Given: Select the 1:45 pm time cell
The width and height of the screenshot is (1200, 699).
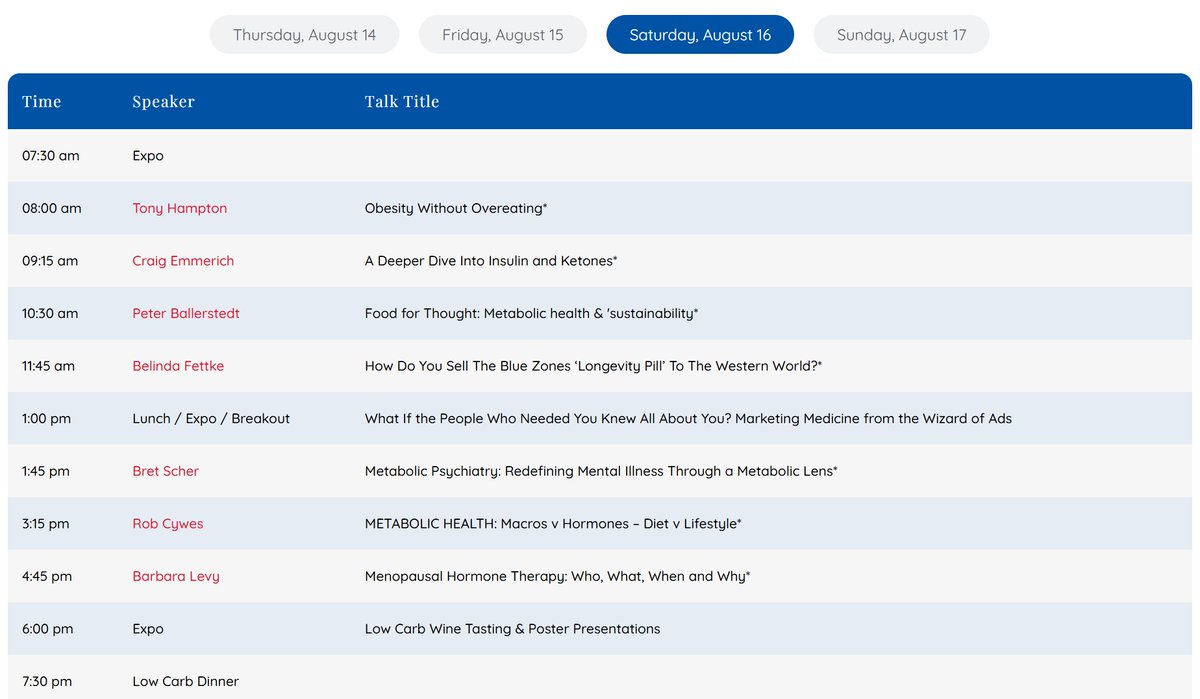Looking at the screenshot, I should 46,471.
